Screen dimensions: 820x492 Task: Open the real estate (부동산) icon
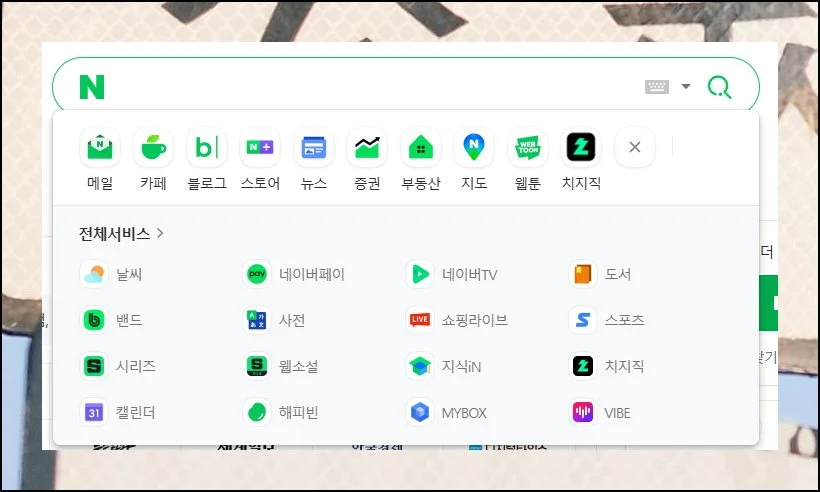click(x=421, y=148)
